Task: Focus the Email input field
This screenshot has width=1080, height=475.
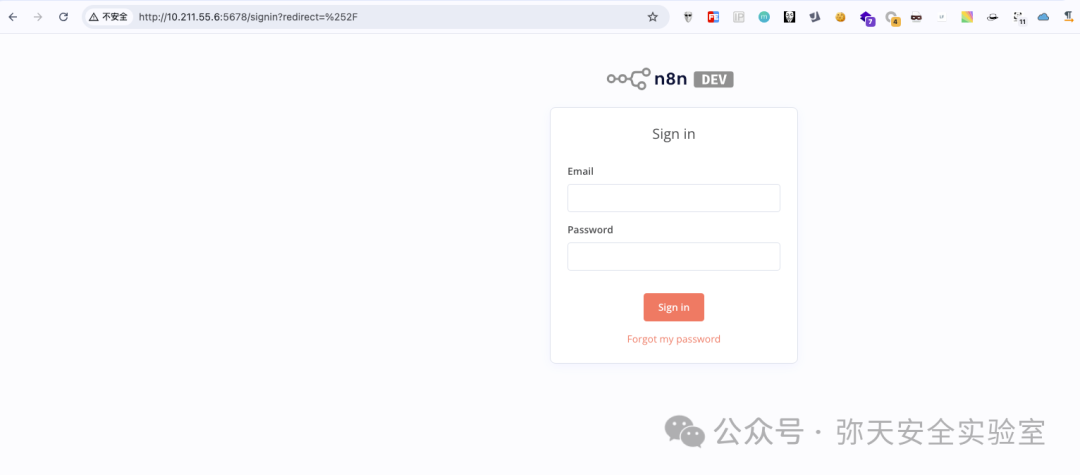Action: 674,198
